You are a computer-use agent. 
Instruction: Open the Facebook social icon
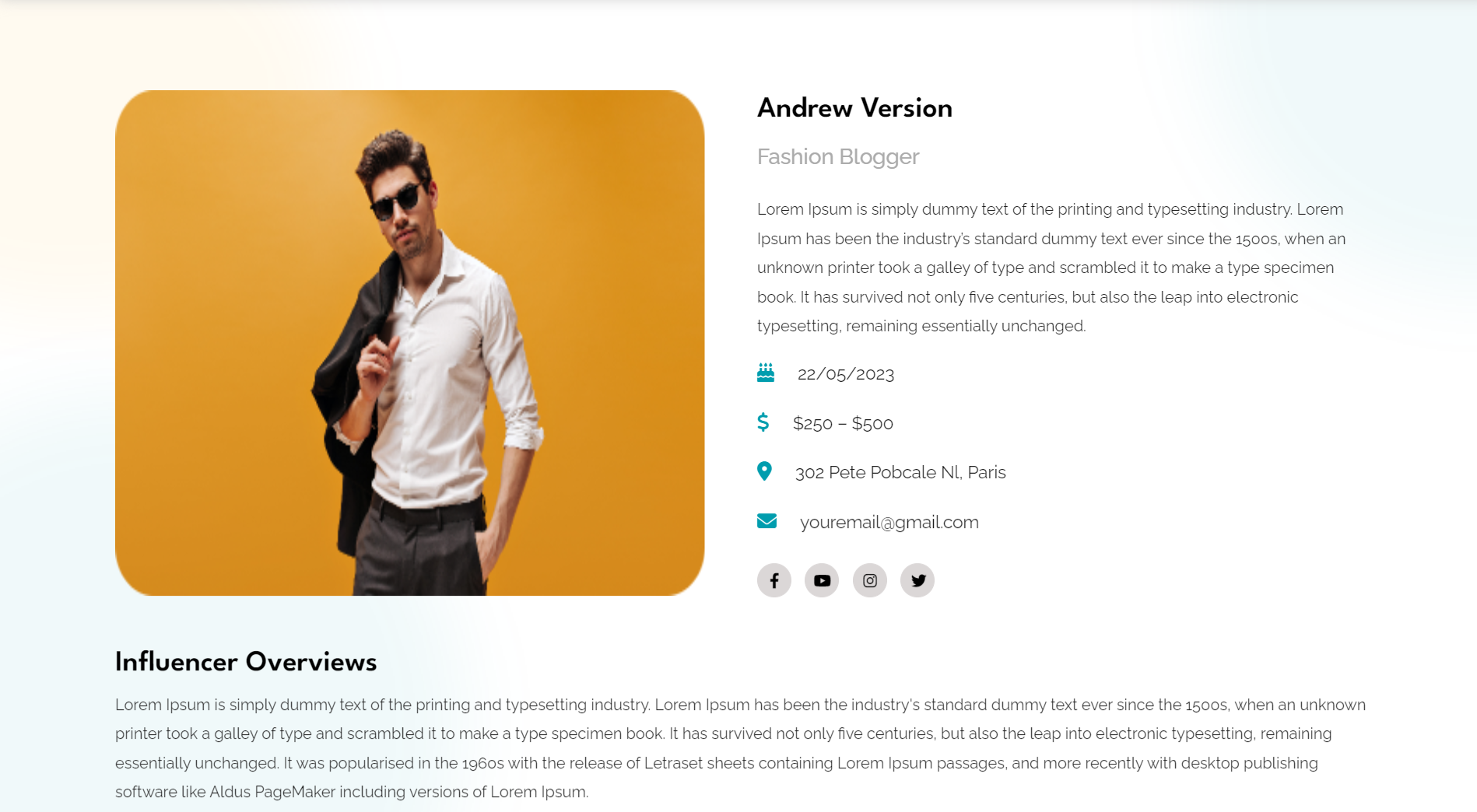point(774,580)
